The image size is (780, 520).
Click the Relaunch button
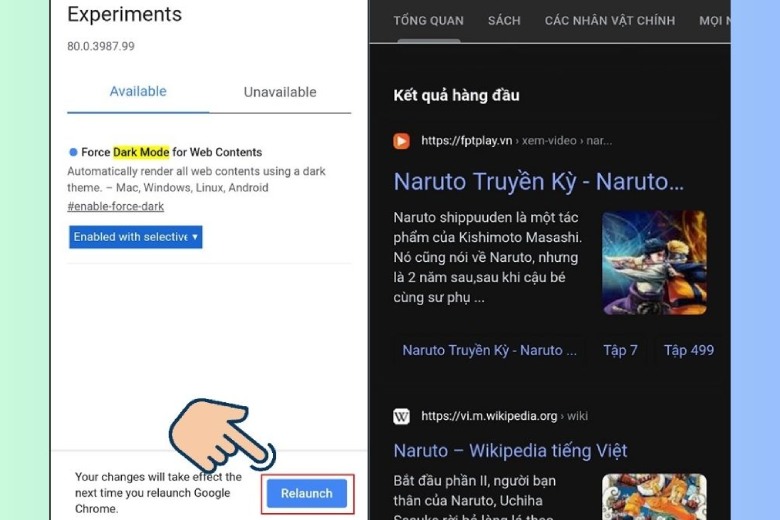click(x=307, y=493)
